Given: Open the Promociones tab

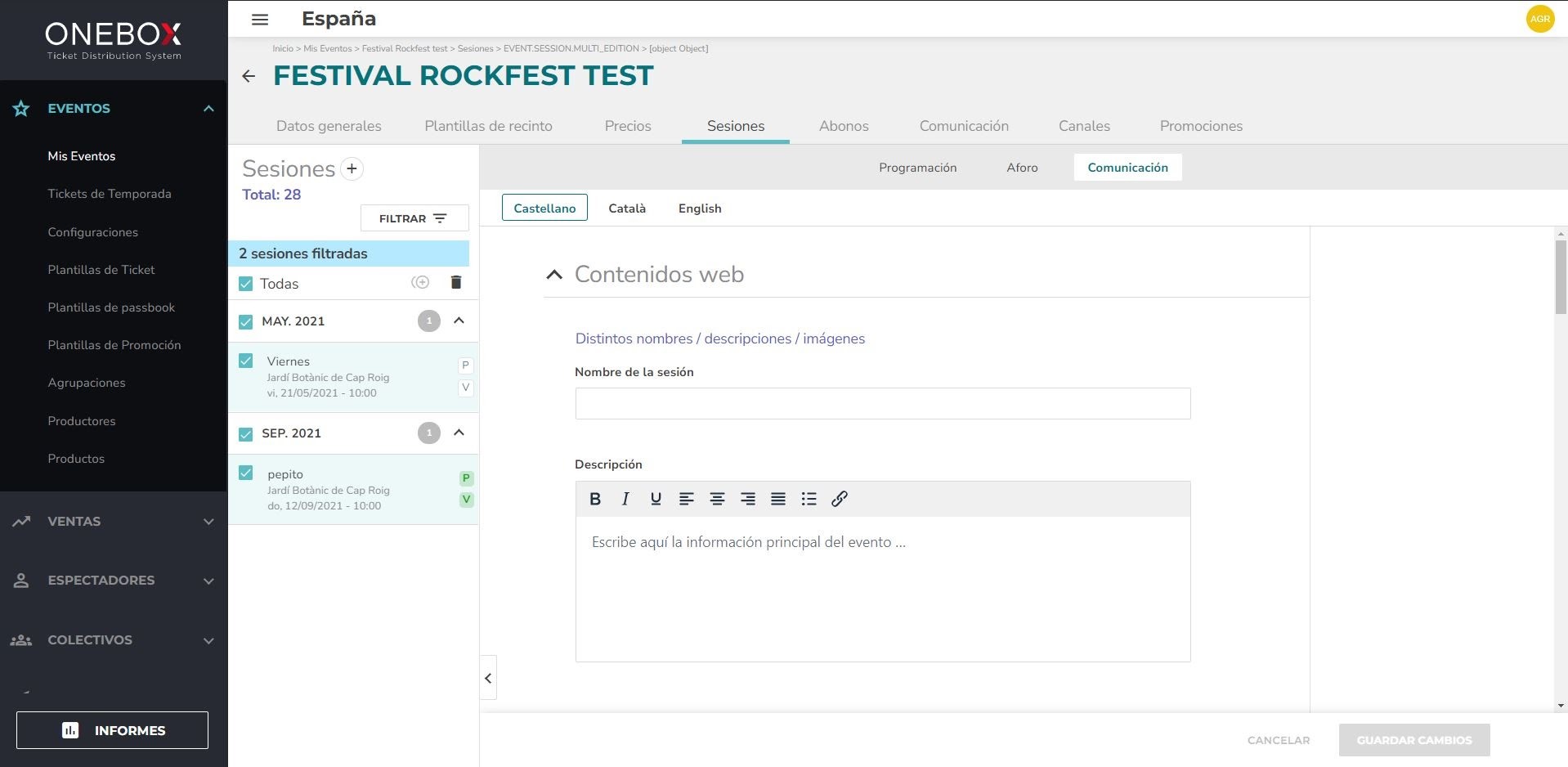Looking at the screenshot, I should (x=1201, y=126).
